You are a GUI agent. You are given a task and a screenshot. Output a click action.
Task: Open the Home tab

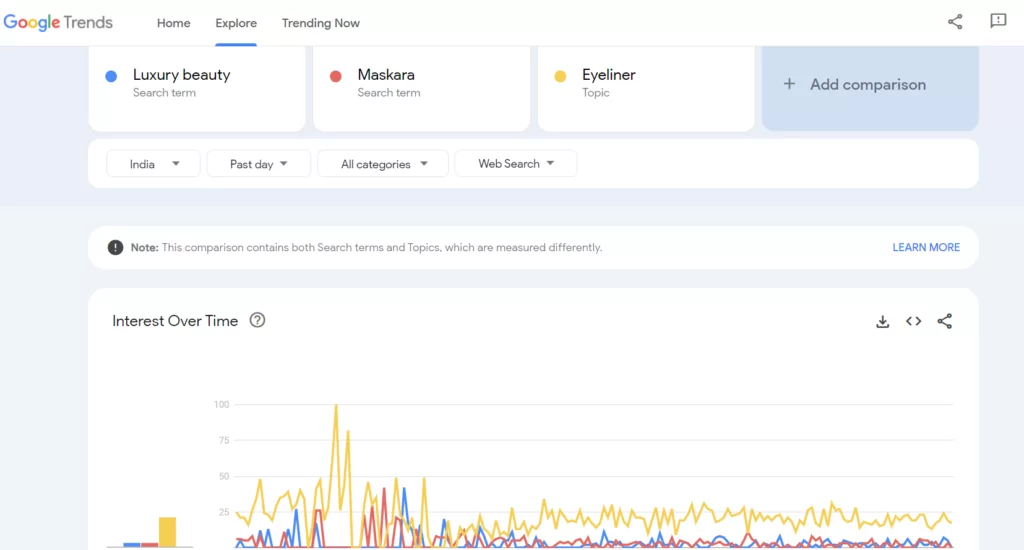point(174,23)
